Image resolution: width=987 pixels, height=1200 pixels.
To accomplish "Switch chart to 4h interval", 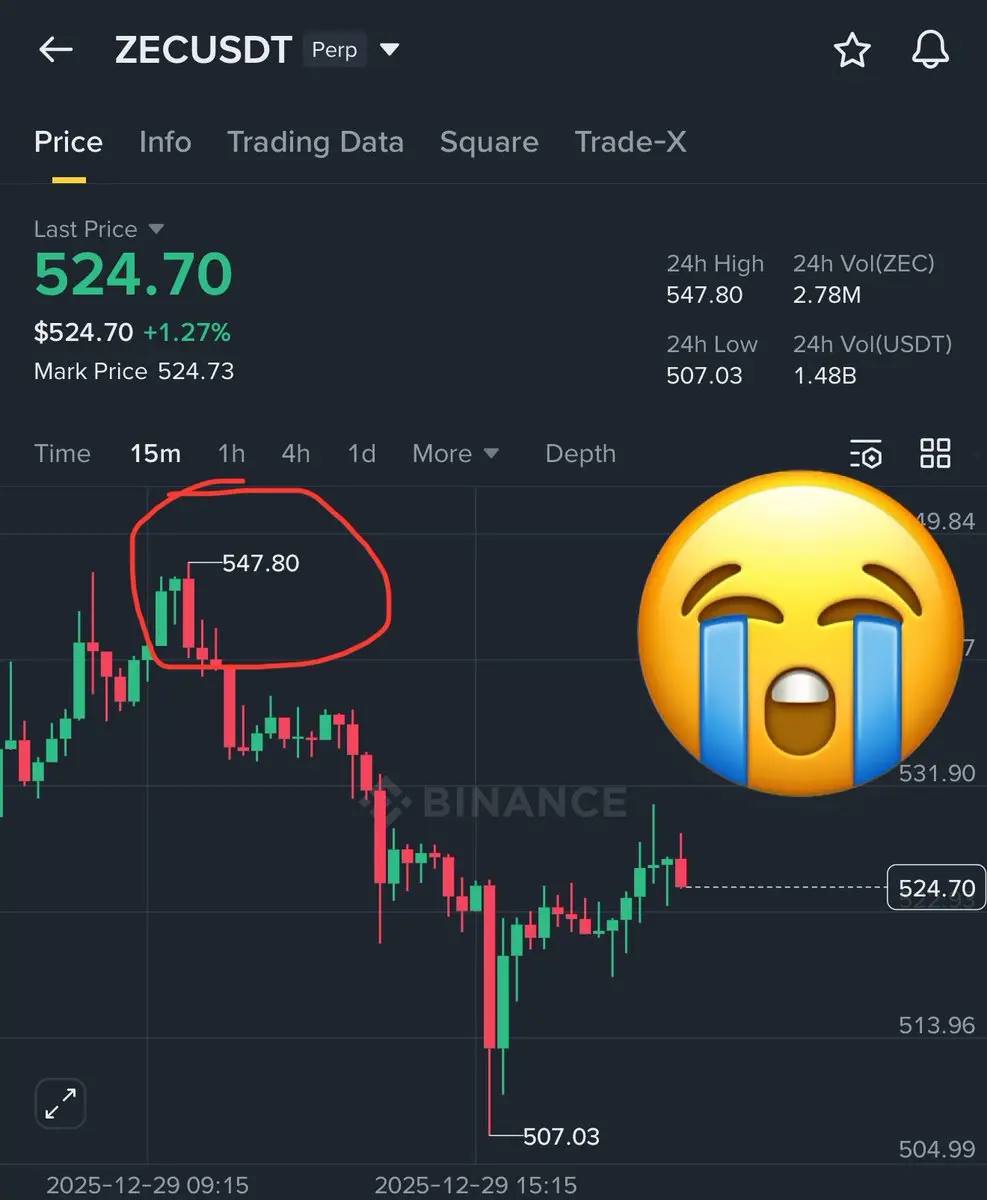I will pyautogui.click(x=295, y=454).
